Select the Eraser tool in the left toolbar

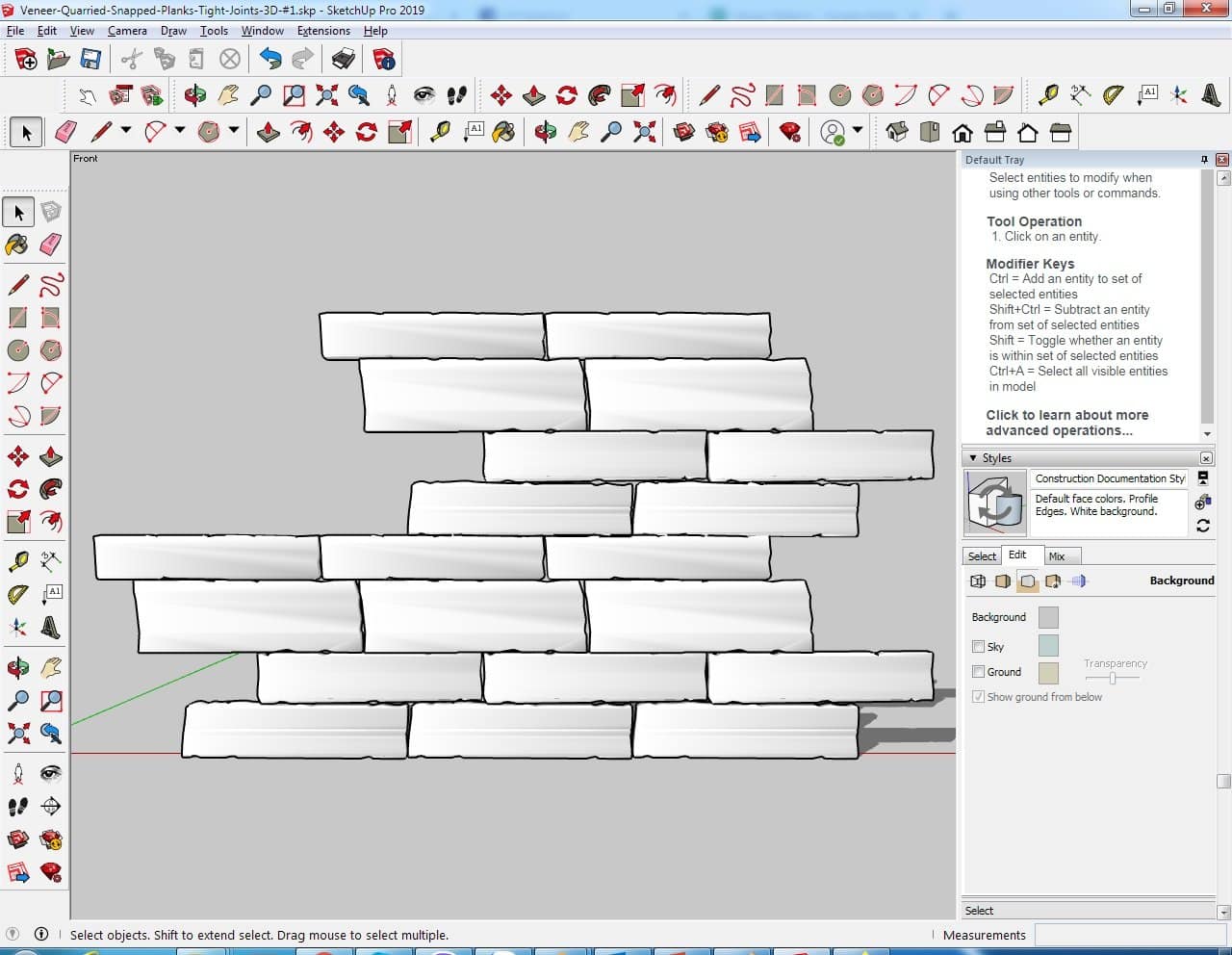tap(51, 245)
